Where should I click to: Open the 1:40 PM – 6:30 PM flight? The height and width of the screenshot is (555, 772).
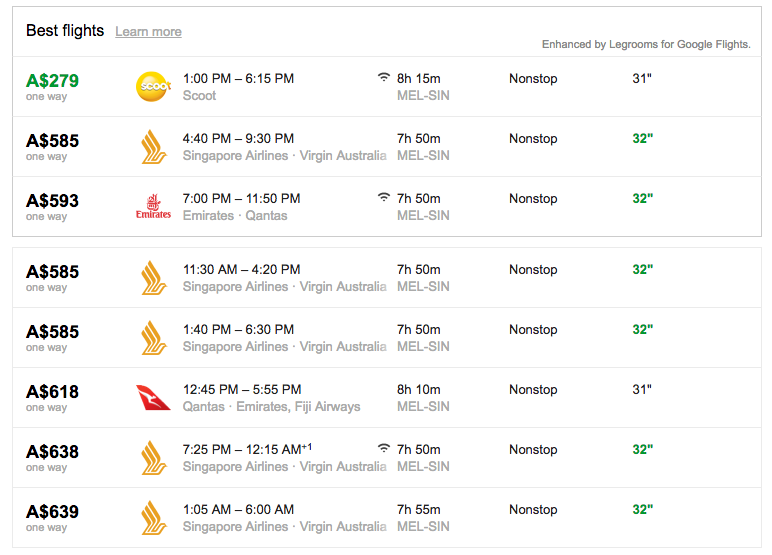[x=238, y=329]
